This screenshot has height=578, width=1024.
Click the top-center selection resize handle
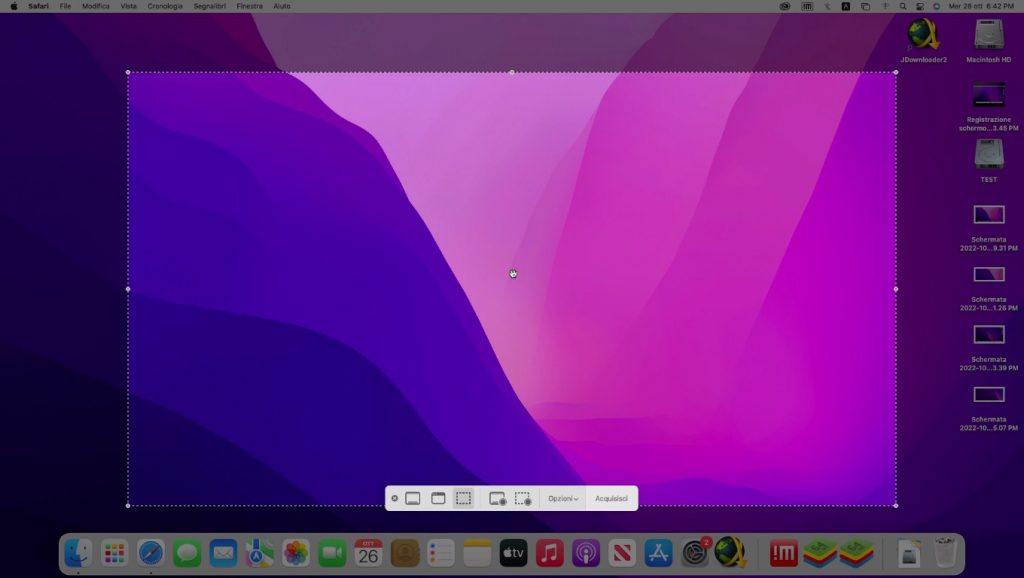click(x=512, y=72)
